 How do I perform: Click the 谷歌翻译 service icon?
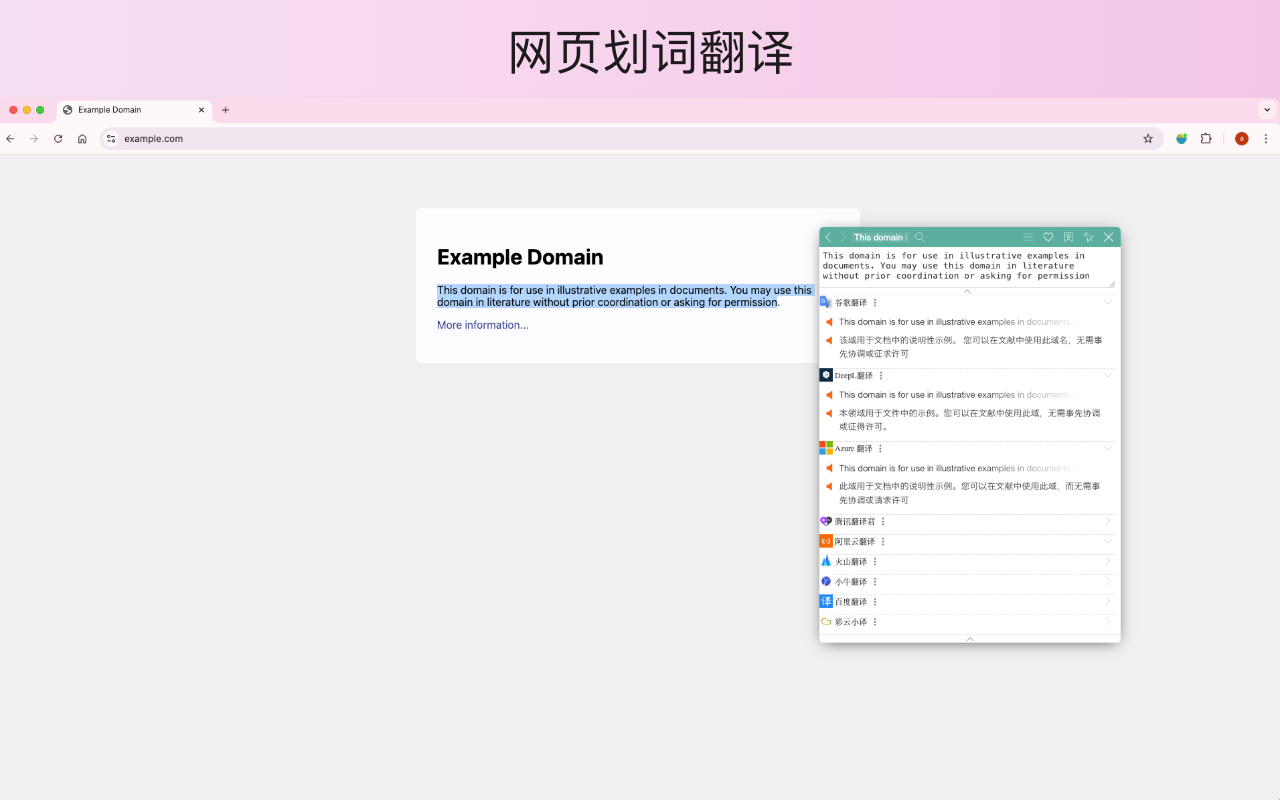(824, 302)
